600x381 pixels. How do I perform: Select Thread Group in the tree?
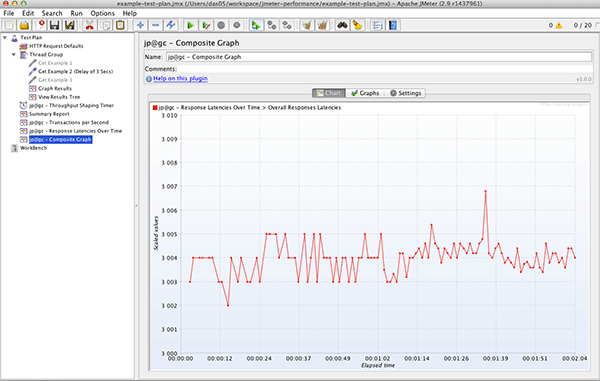pos(46,54)
